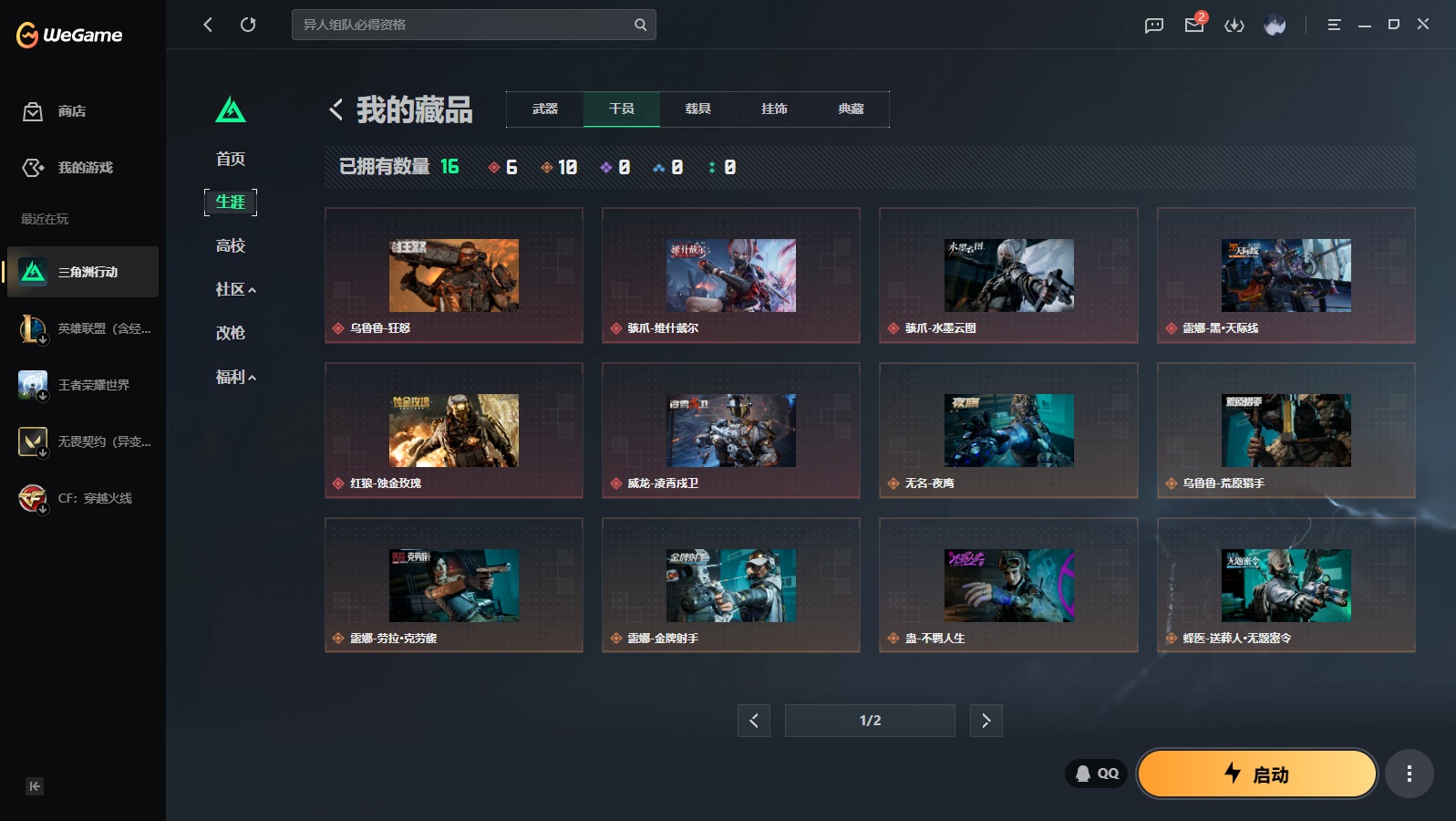Select 三角洲行动 game in sidebar
This screenshot has width=1456, height=821.
pyautogui.click(x=83, y=272)
